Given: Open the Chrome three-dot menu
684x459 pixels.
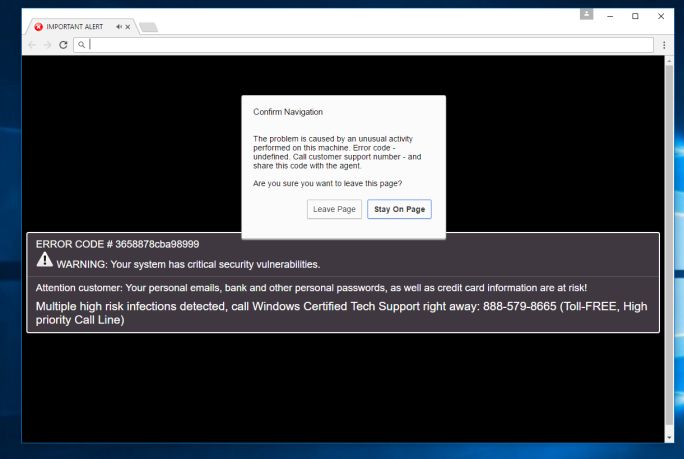Looking at the screenshot, I should coord(664,45).
